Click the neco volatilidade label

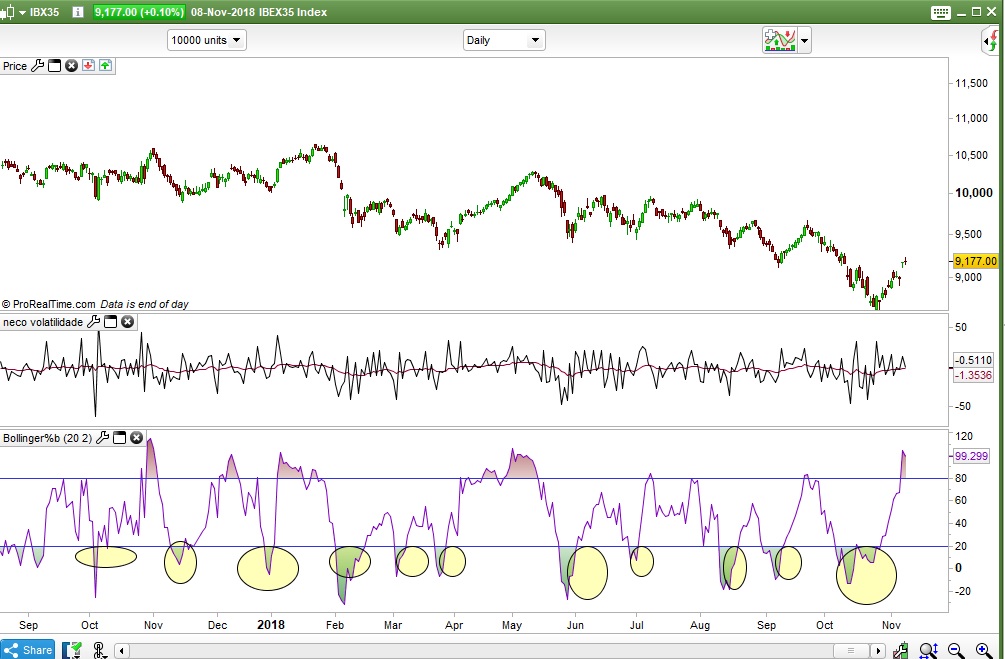coord(43,322)
